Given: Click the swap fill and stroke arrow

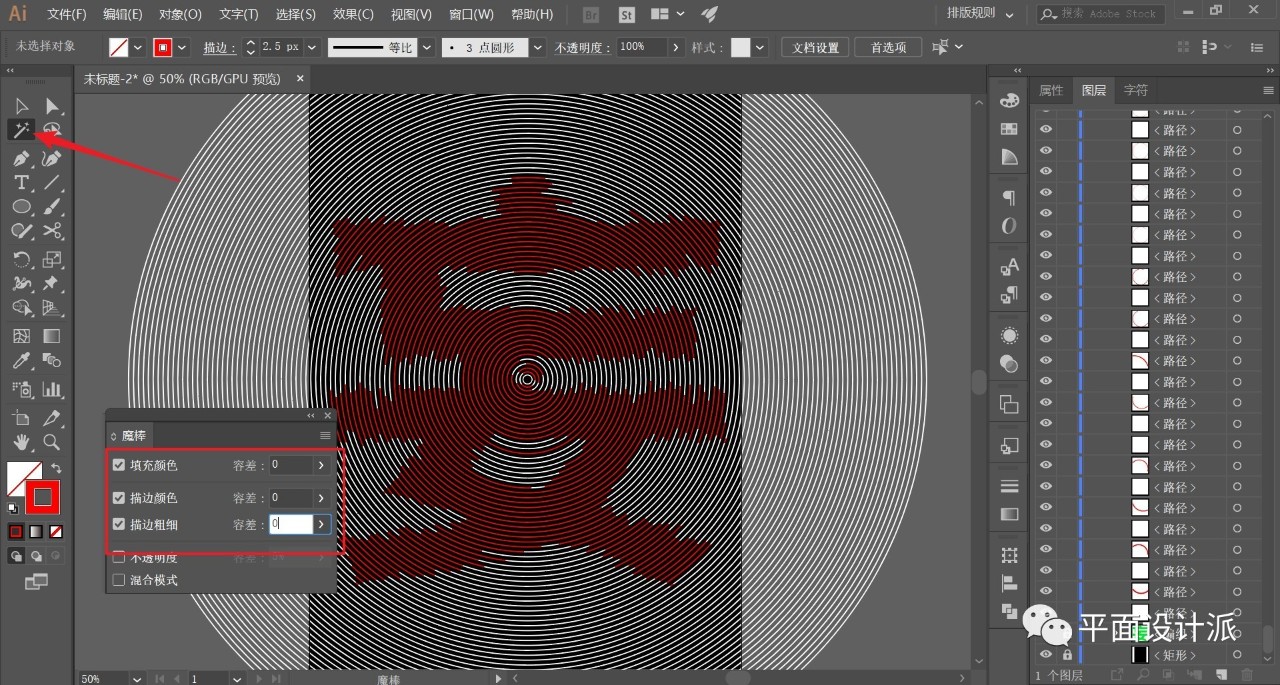Looking at the screenshot, I should [57, 468].
